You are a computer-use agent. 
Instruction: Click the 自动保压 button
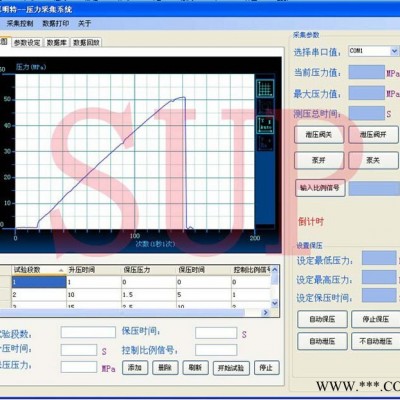[322, 319]
